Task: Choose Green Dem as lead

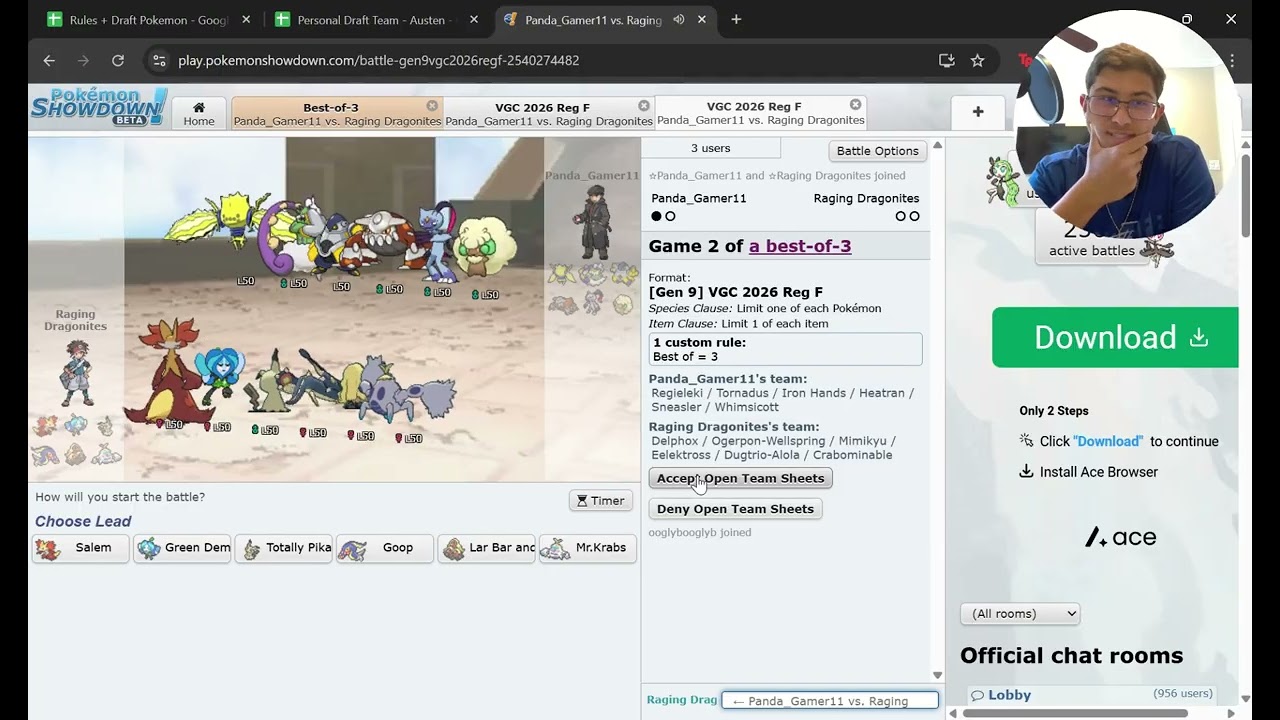Action: click(182, 548)
